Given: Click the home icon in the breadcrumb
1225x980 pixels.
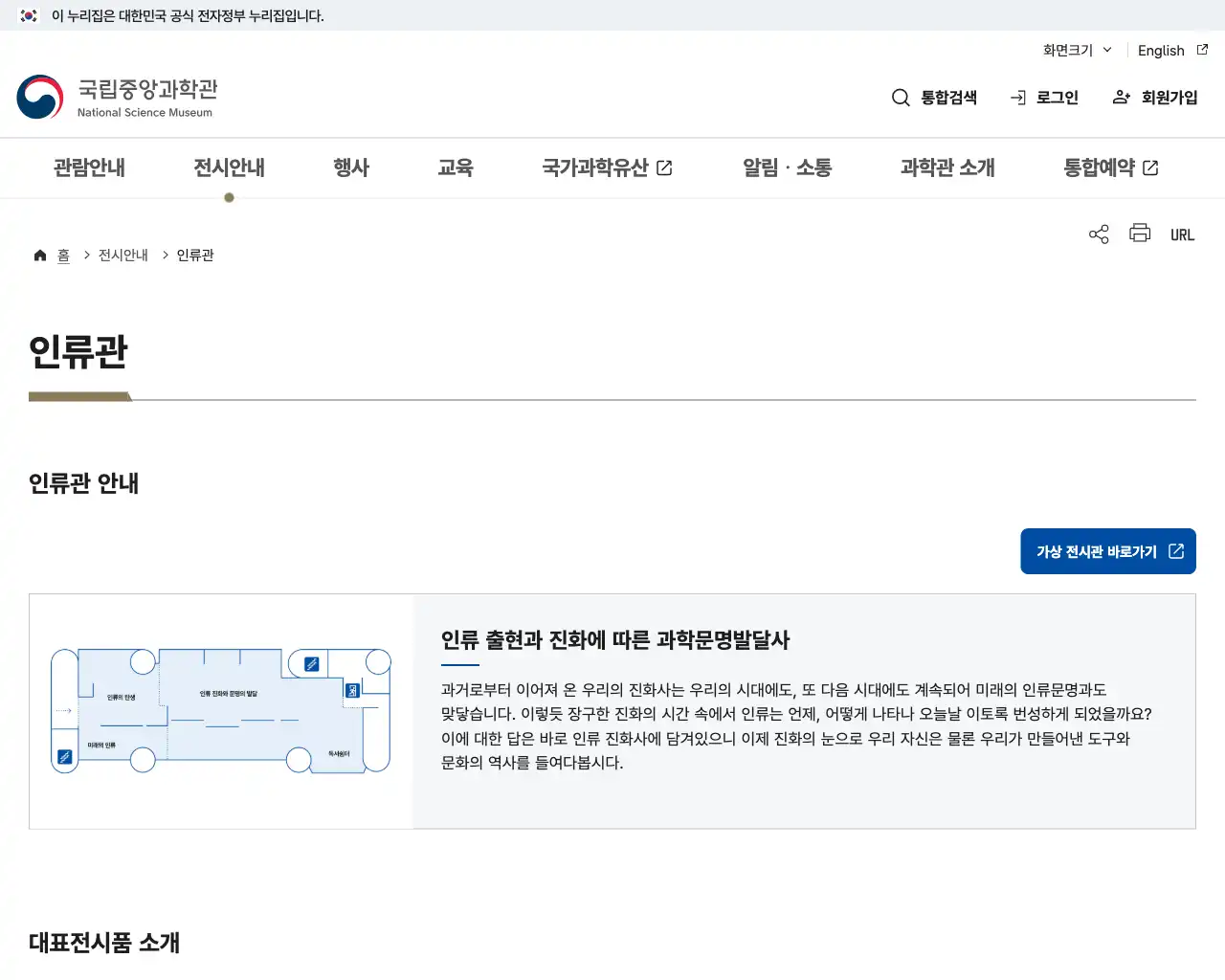Looking at the screenshot, I should point(39,254).
